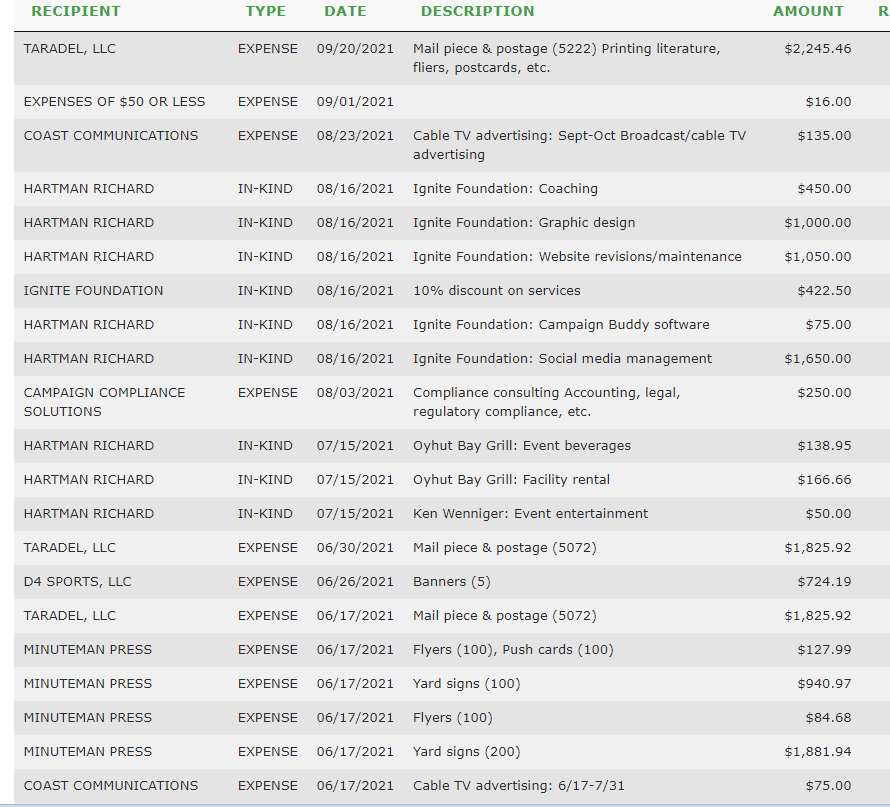Click the IGNITE FOUNDATION recipient cell
890x807 pixels.
[x=93, y=291]
